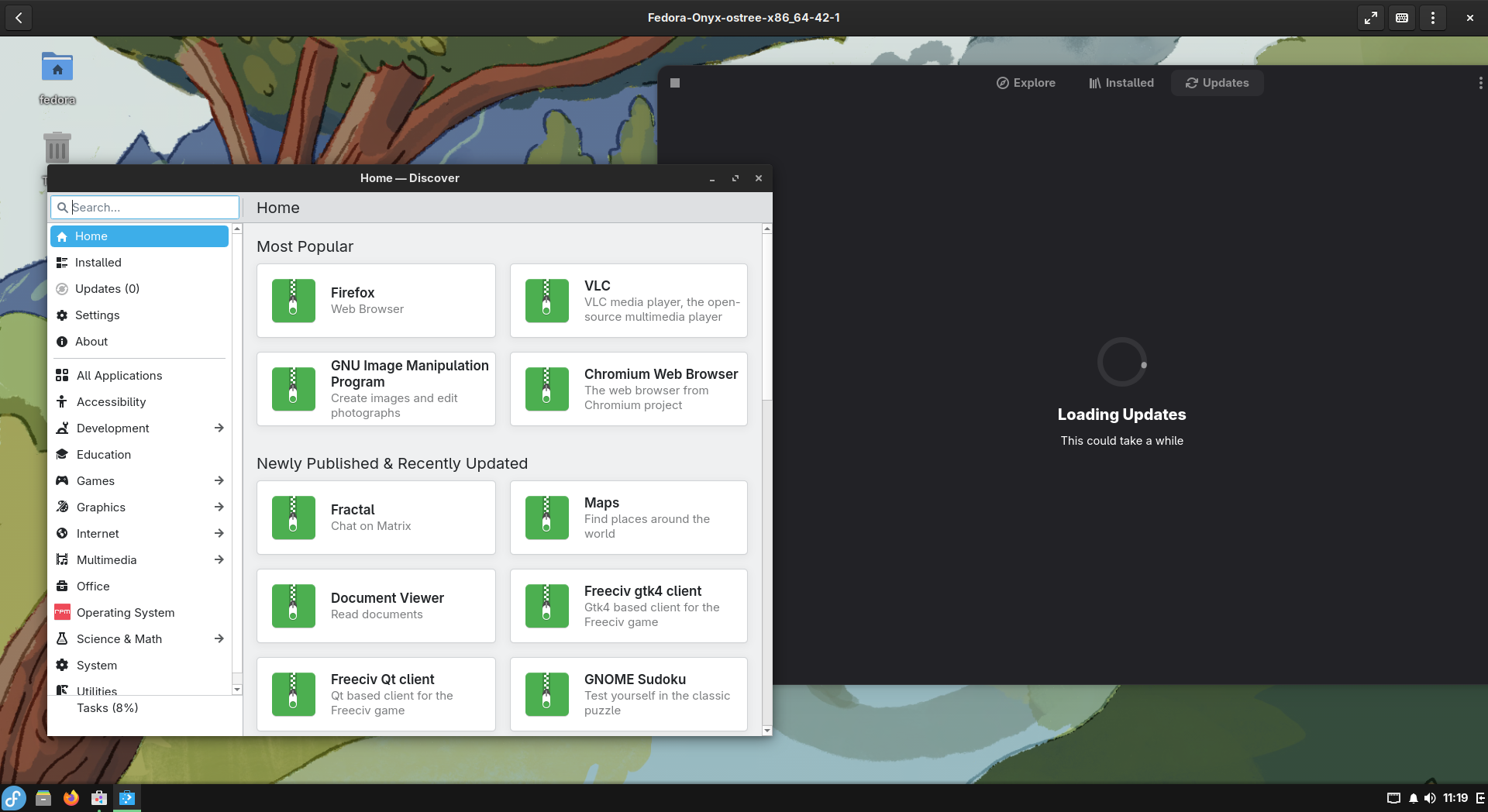Expand the Internet category arrow

point(219,533)
